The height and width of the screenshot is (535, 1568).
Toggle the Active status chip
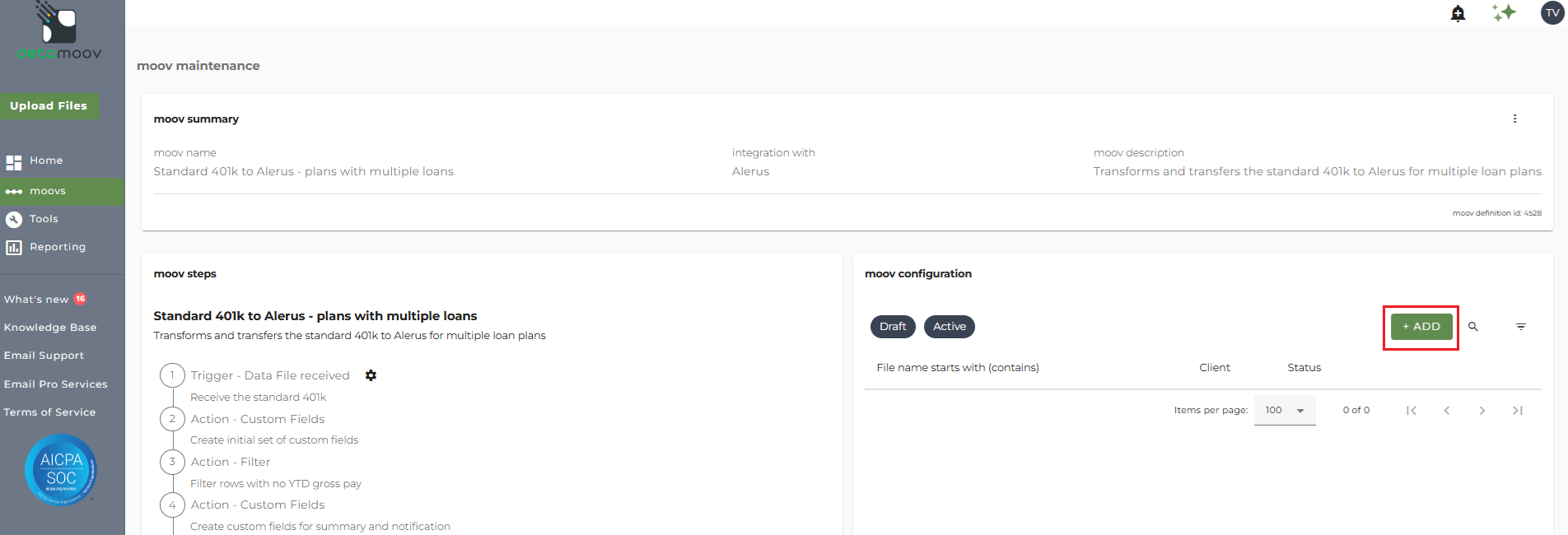(950, 327)
